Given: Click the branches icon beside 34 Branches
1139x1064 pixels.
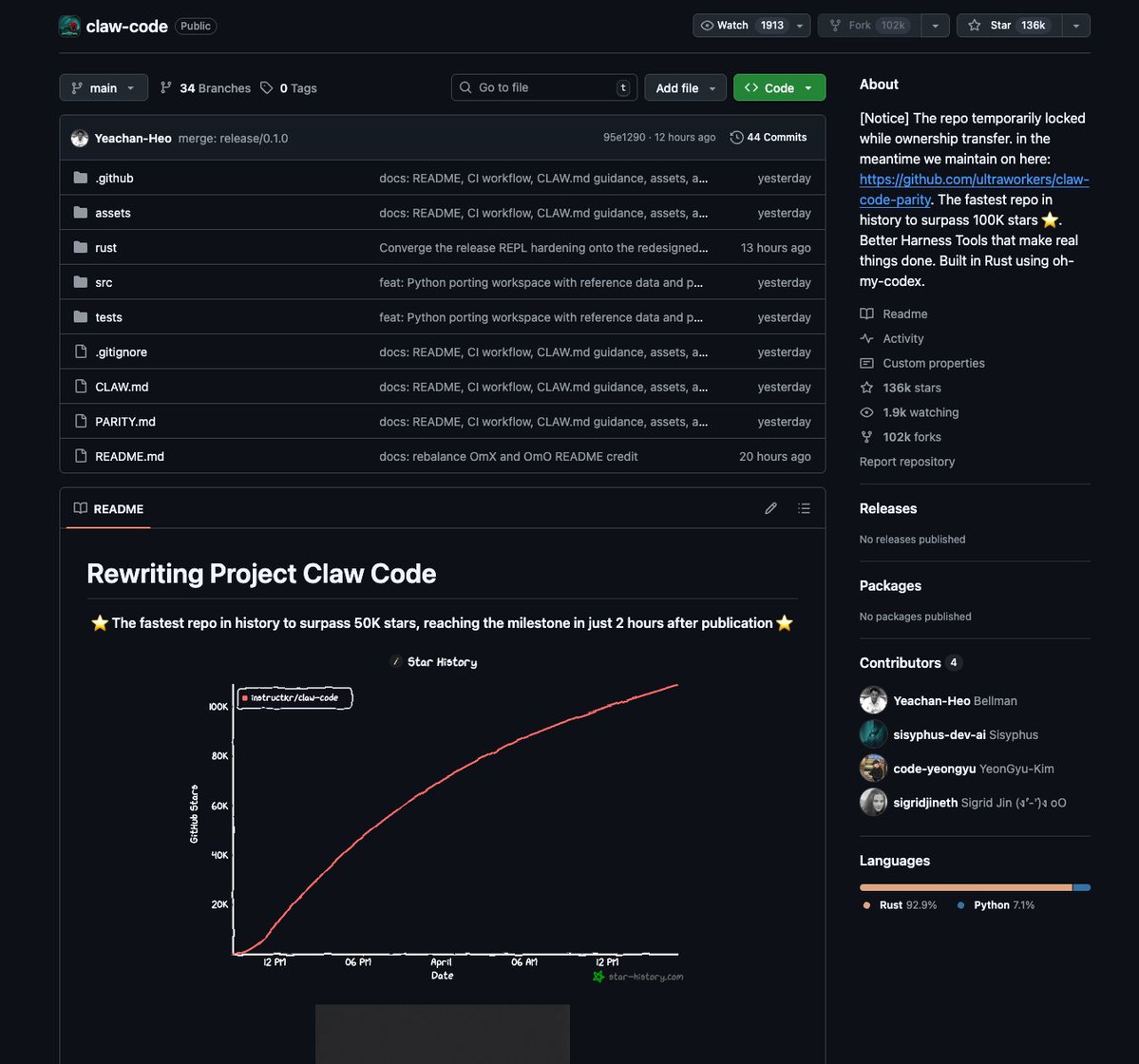Looking at the screenshot, I should (166, 88).
